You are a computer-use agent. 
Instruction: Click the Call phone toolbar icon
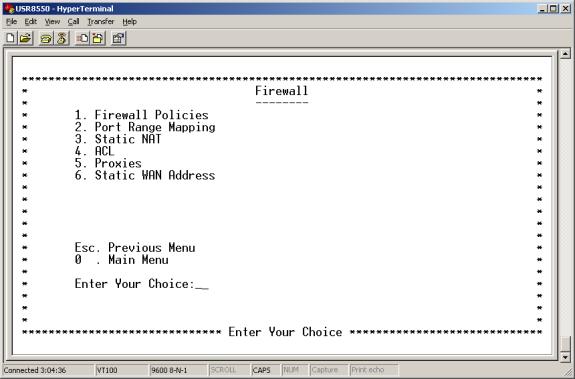pyautogui.click(x=46, y=38)
